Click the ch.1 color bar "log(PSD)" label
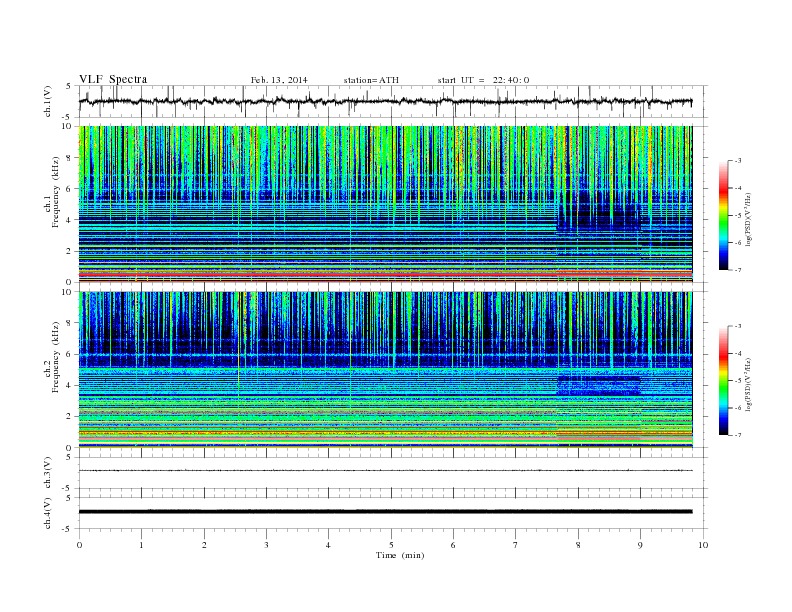Image resolution: width=792 pixels, height=612 pixels. click(749, 220)
